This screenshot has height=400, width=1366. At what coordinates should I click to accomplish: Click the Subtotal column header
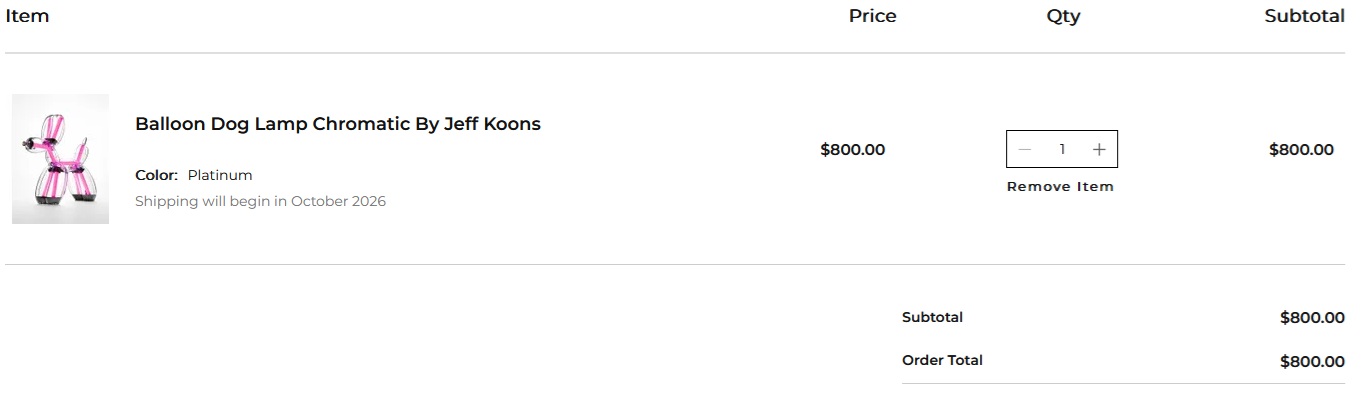click(1304, 16)
